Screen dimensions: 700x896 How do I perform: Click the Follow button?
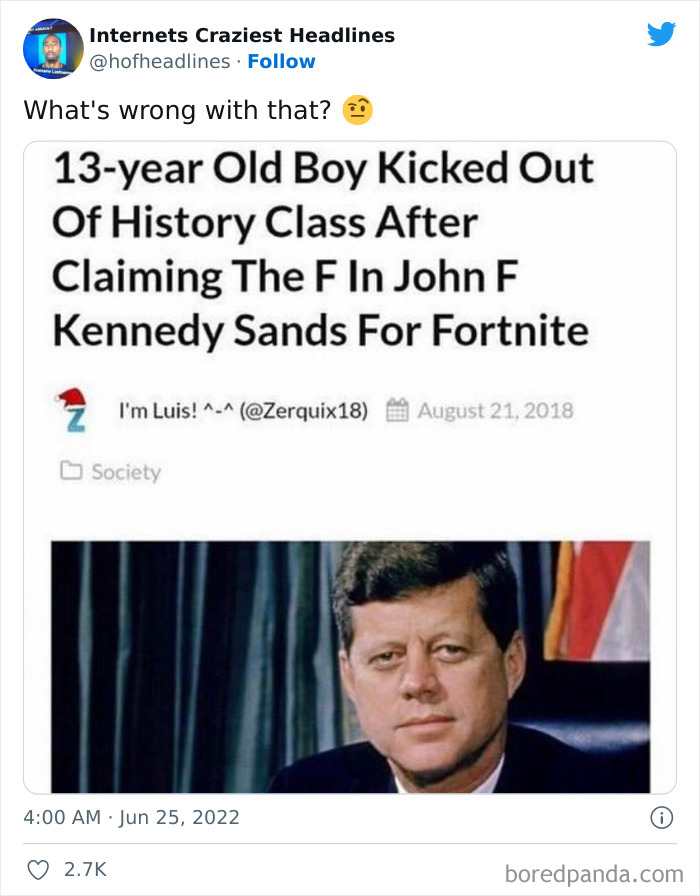coord(282,61)
